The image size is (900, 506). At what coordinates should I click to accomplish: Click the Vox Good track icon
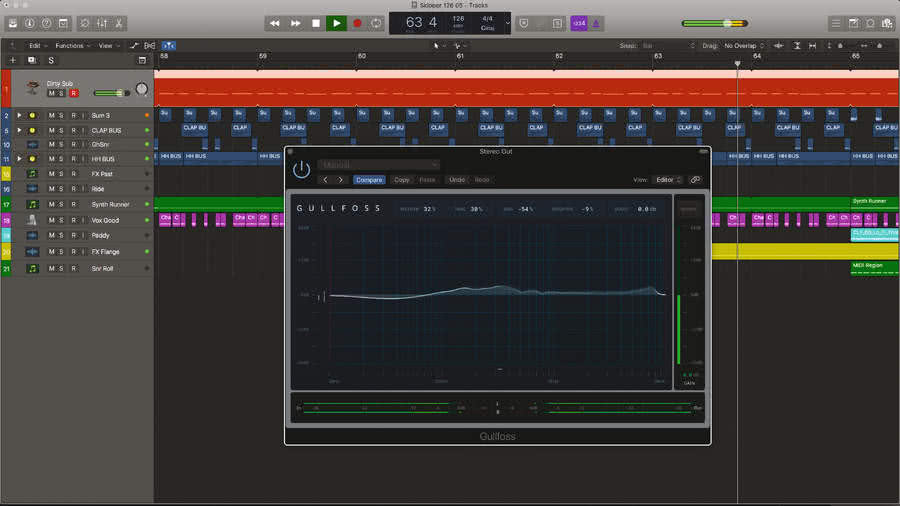tap(32, 220)
